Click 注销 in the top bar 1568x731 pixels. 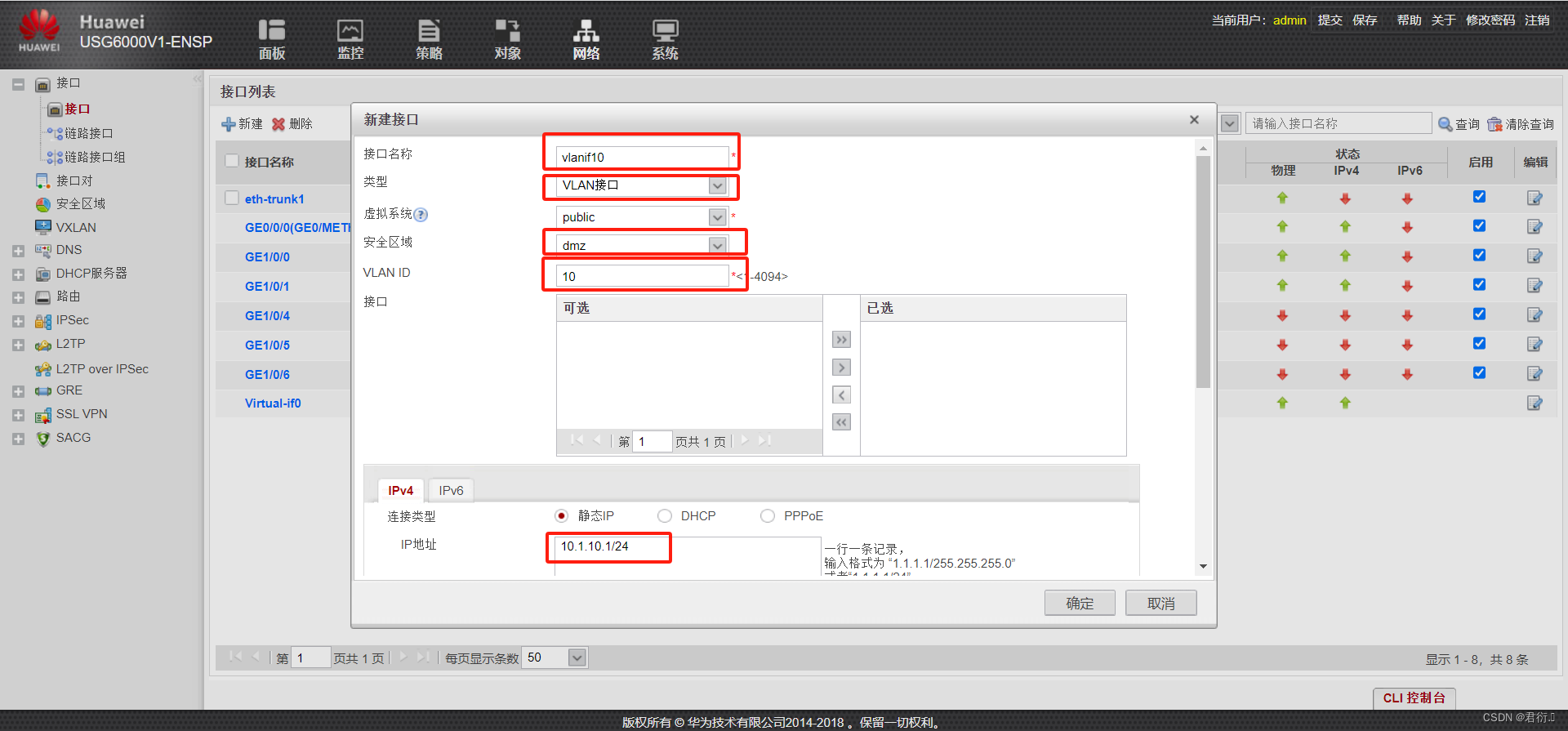1537,20
